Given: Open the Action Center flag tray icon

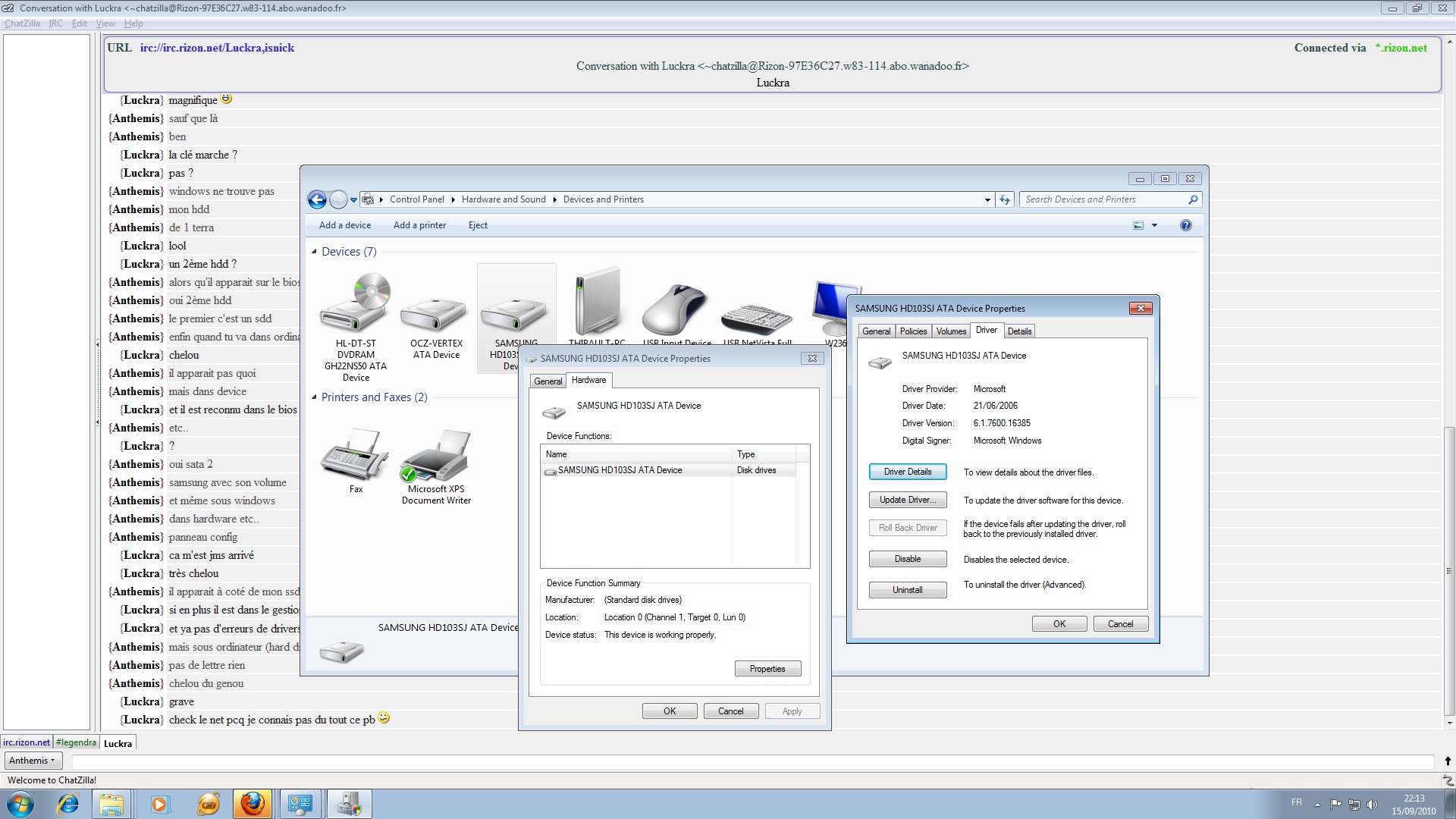Looking at the screenshot, I should tap(1335, 805).
